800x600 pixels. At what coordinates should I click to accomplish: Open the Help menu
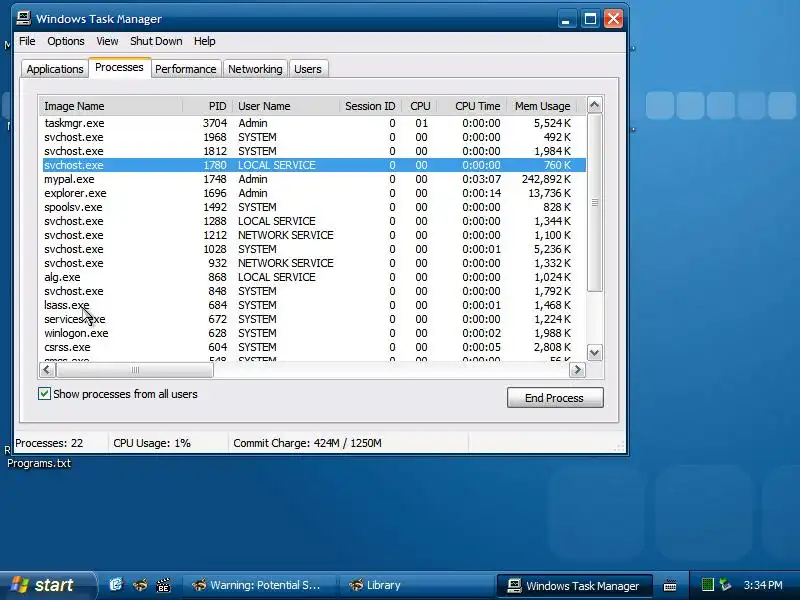pyautogui.click(x=205, y=41)
